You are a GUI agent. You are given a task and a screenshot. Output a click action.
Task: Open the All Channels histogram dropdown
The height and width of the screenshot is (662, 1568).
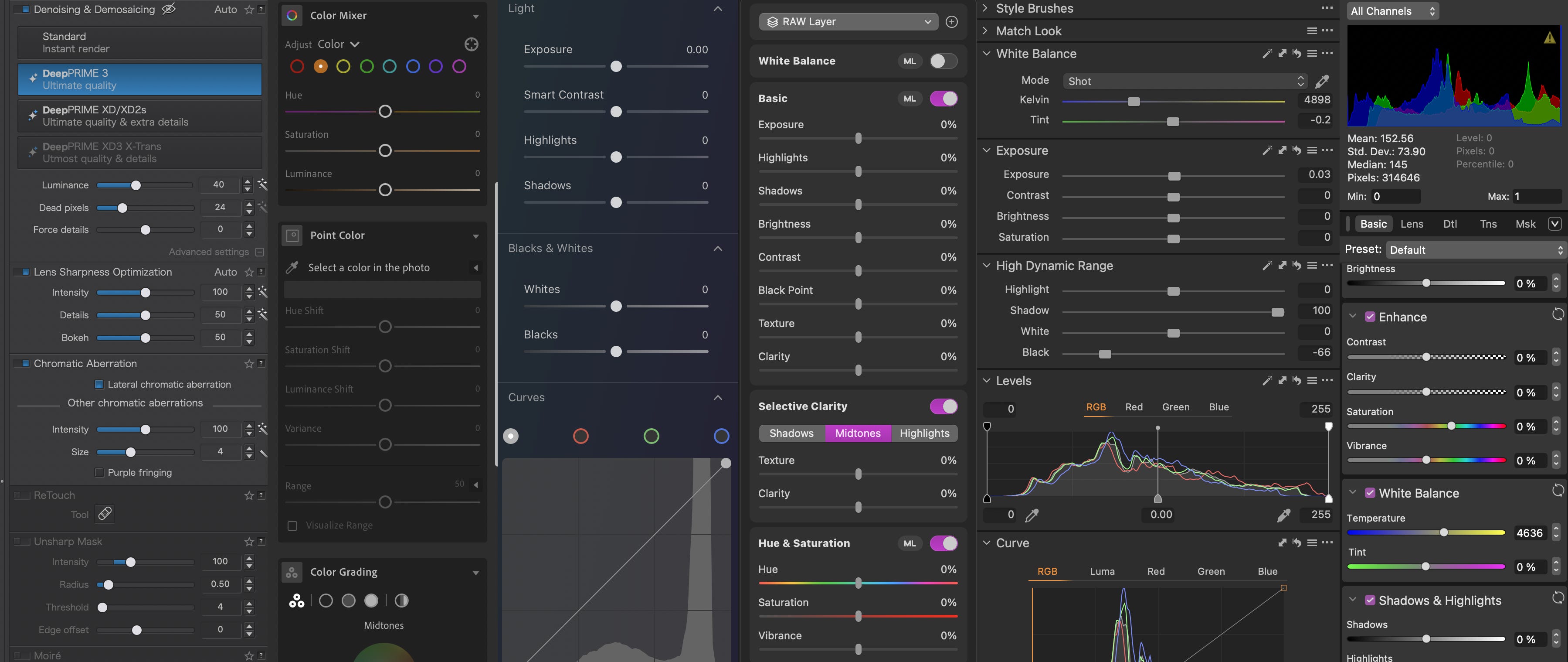1393,11
